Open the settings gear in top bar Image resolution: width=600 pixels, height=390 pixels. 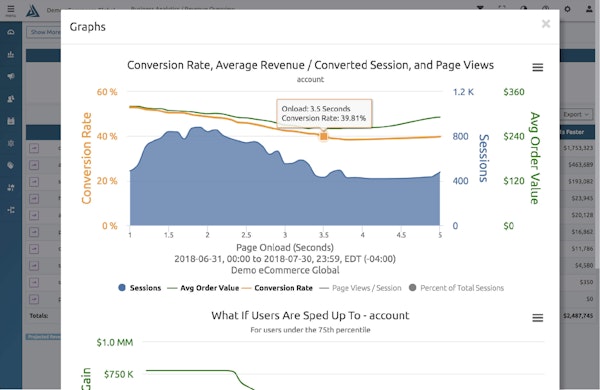click(567, 9)
